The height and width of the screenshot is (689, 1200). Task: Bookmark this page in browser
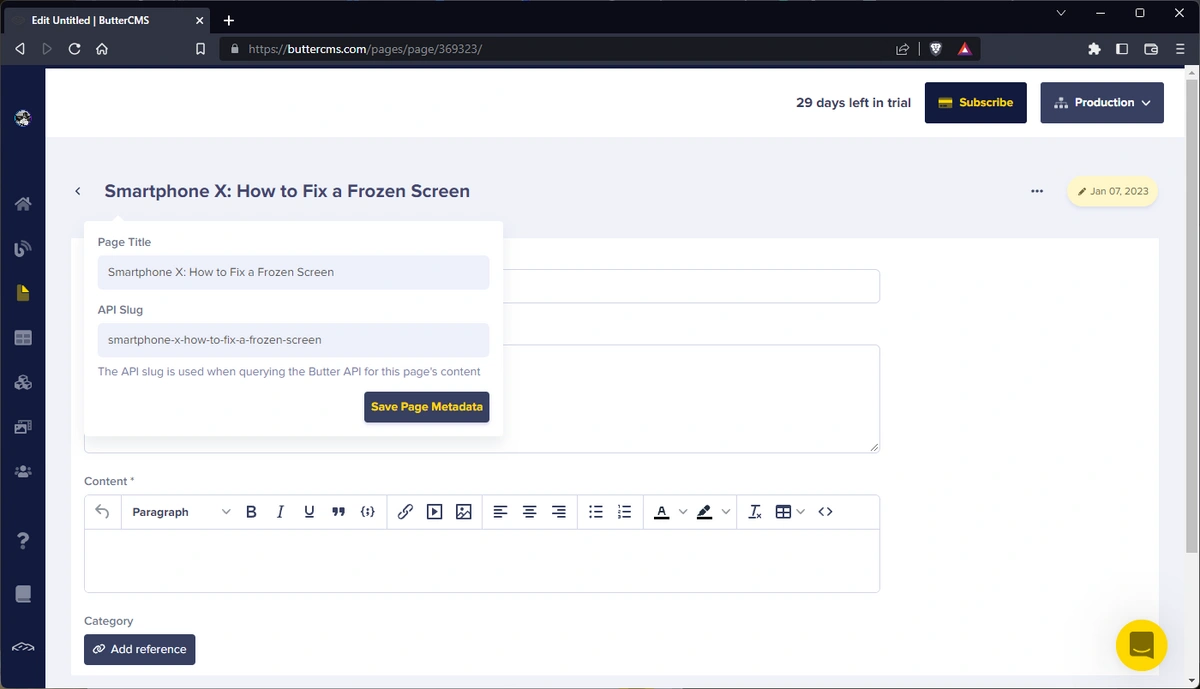(x=201, y=48)
